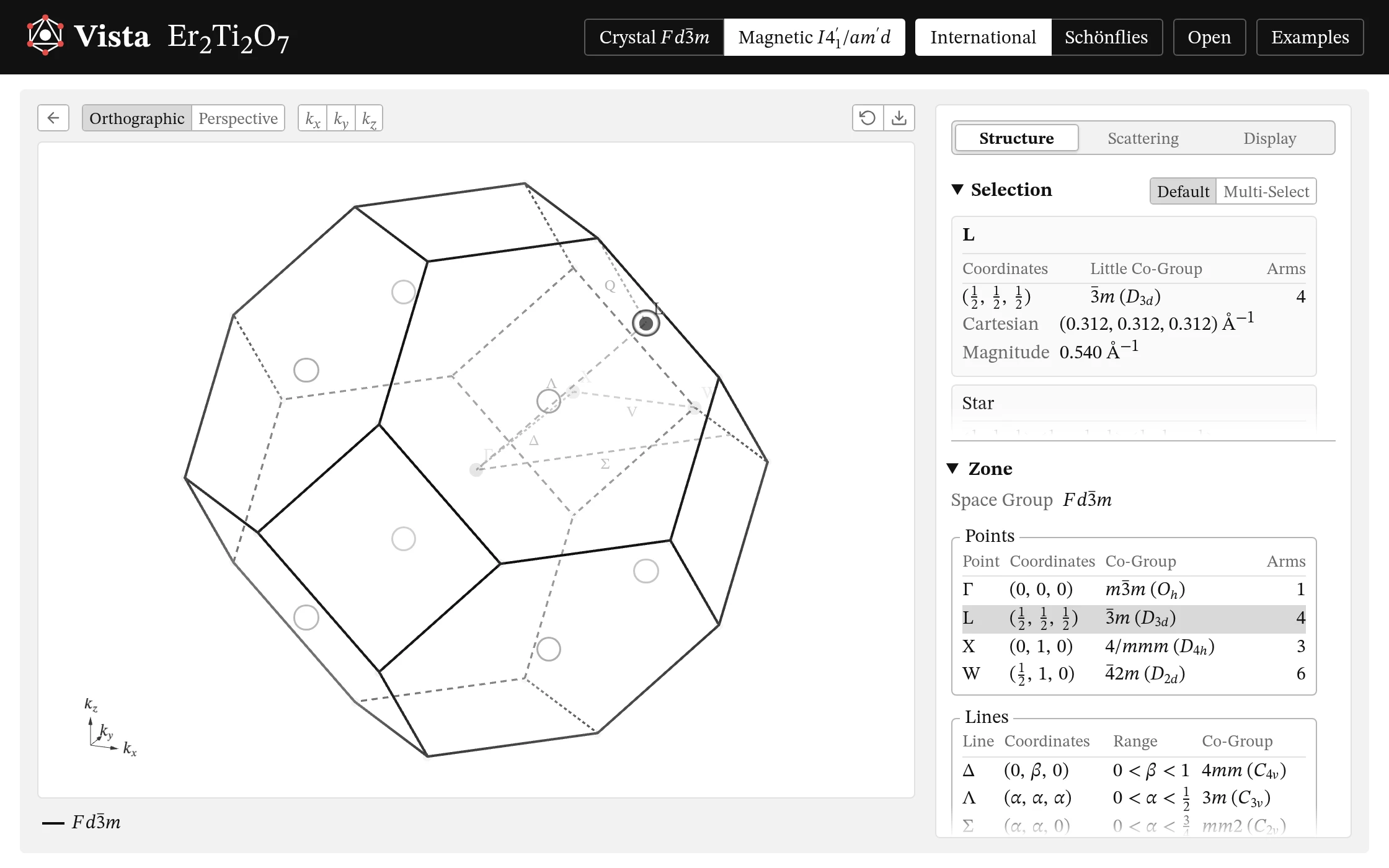Select the highlighted L point marker

646,323
